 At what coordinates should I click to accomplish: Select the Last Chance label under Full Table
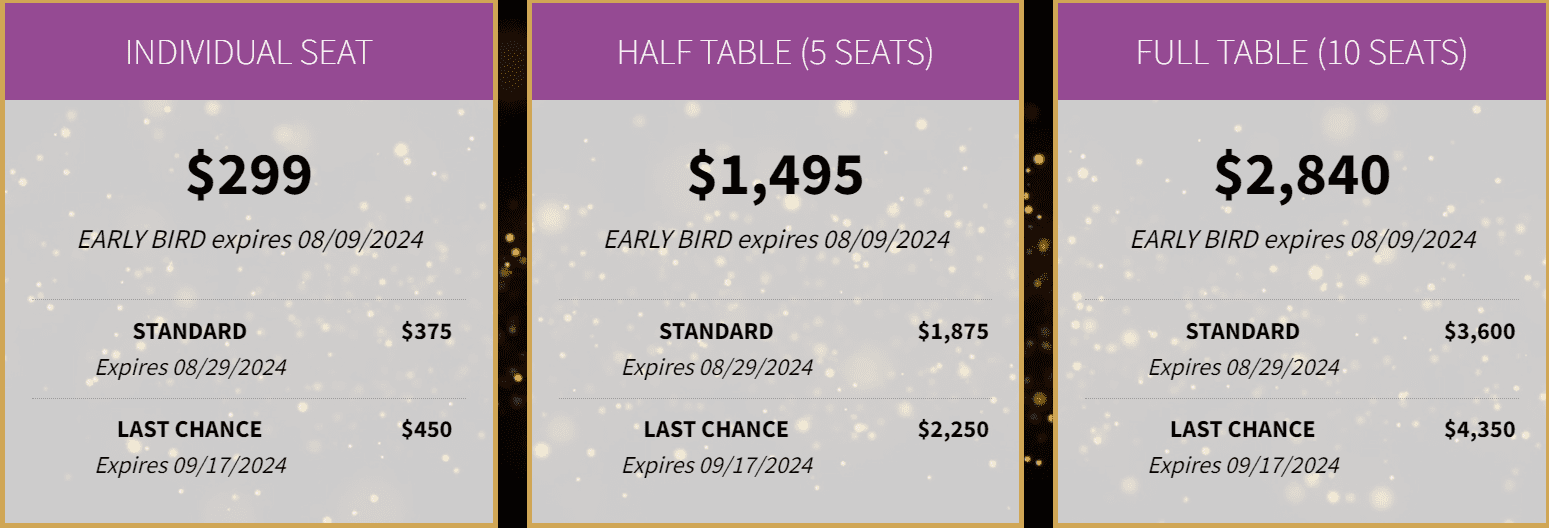[x=1243, y=429]
